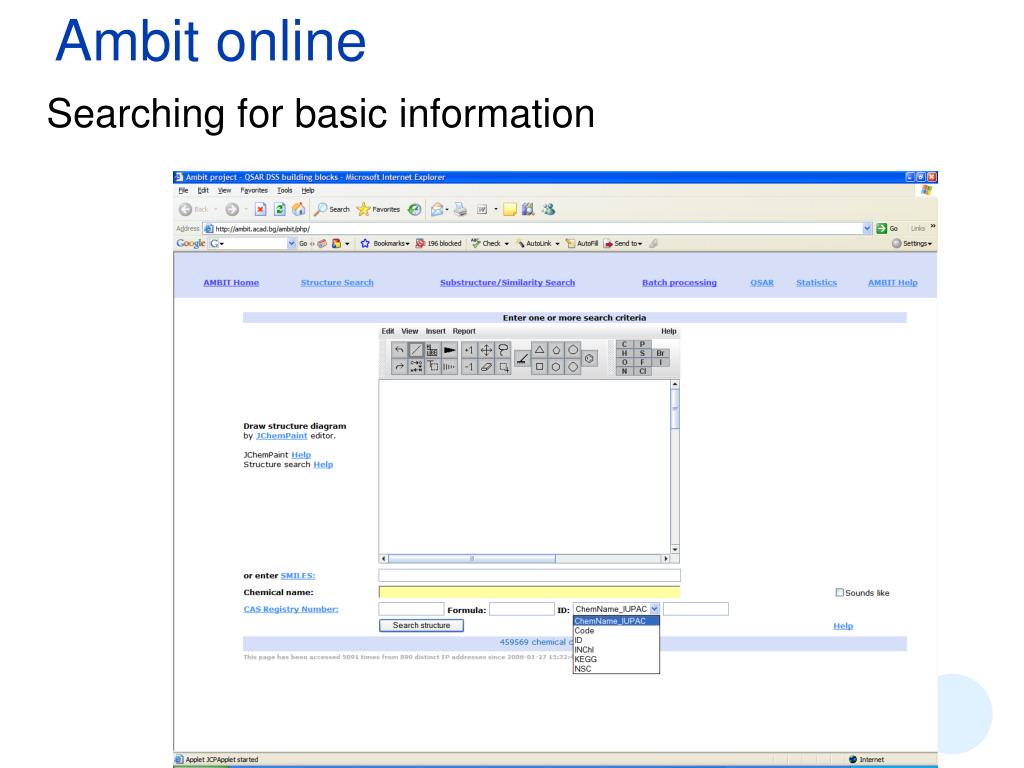
Task: Click the yellow Chemical name field
Action: (530, 592)
